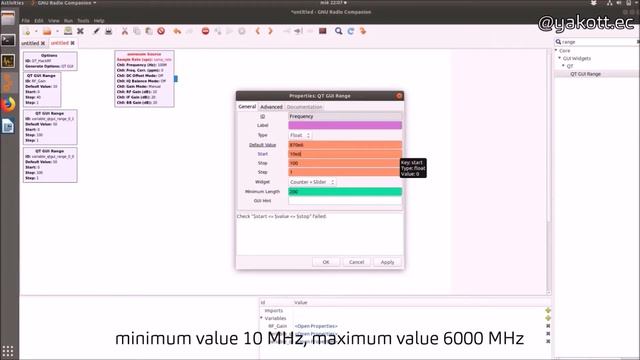640x360 pixels.
Task: Save the current flow graph
Action: (68, 31)
